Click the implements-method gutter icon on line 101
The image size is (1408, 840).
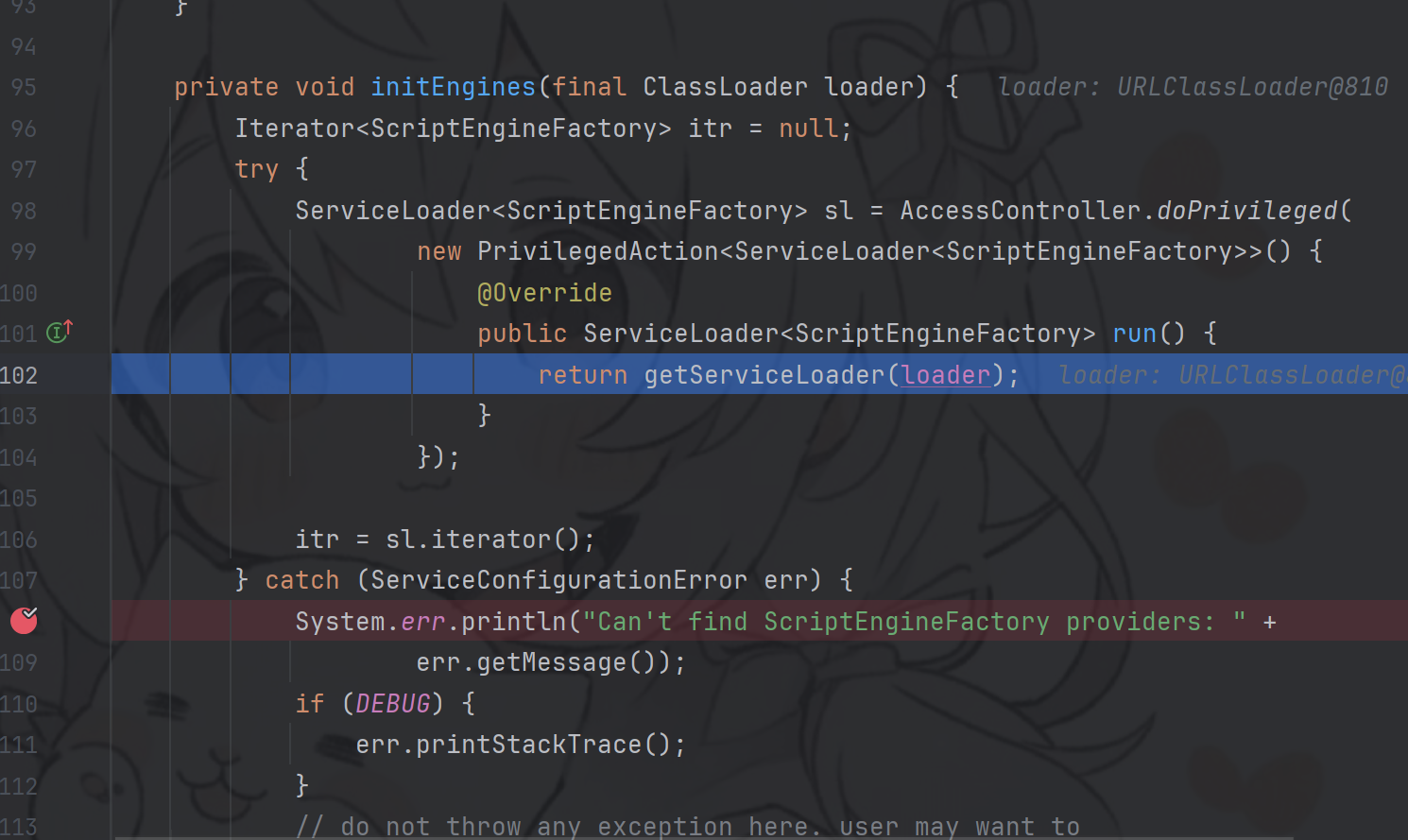(60, 333)
